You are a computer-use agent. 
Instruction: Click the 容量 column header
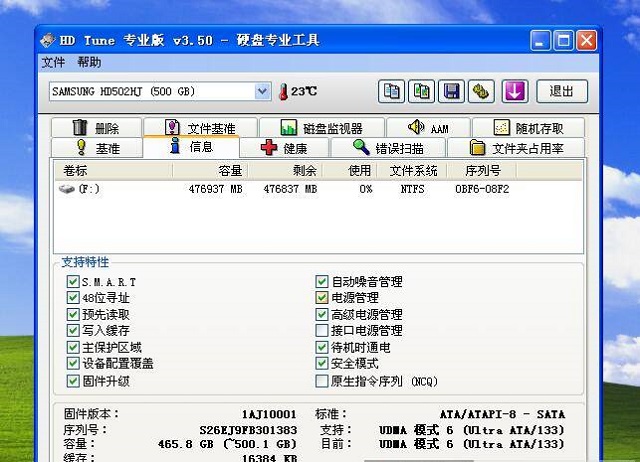click(210, 171)
